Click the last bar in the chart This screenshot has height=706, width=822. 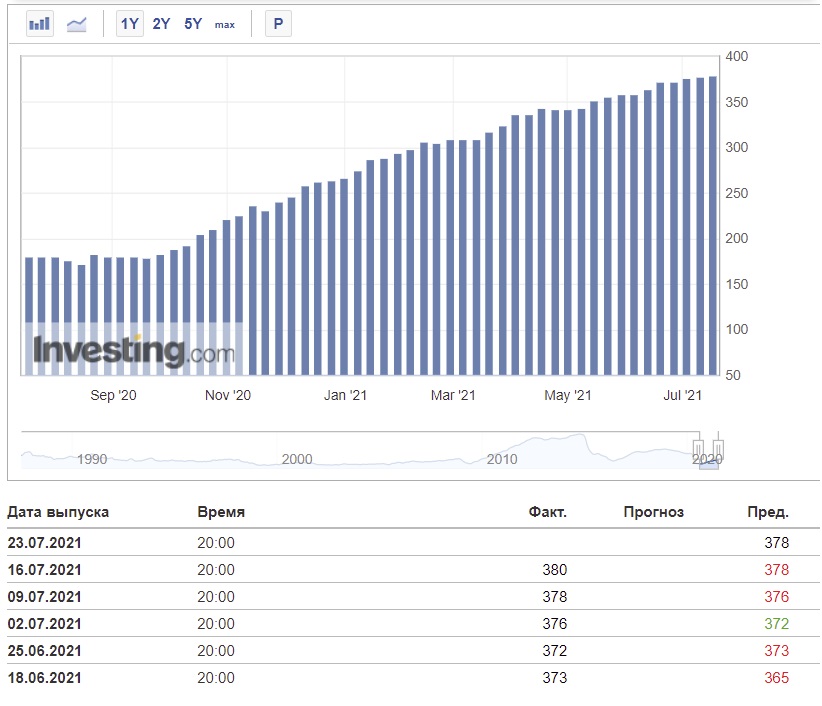point(713,226)
